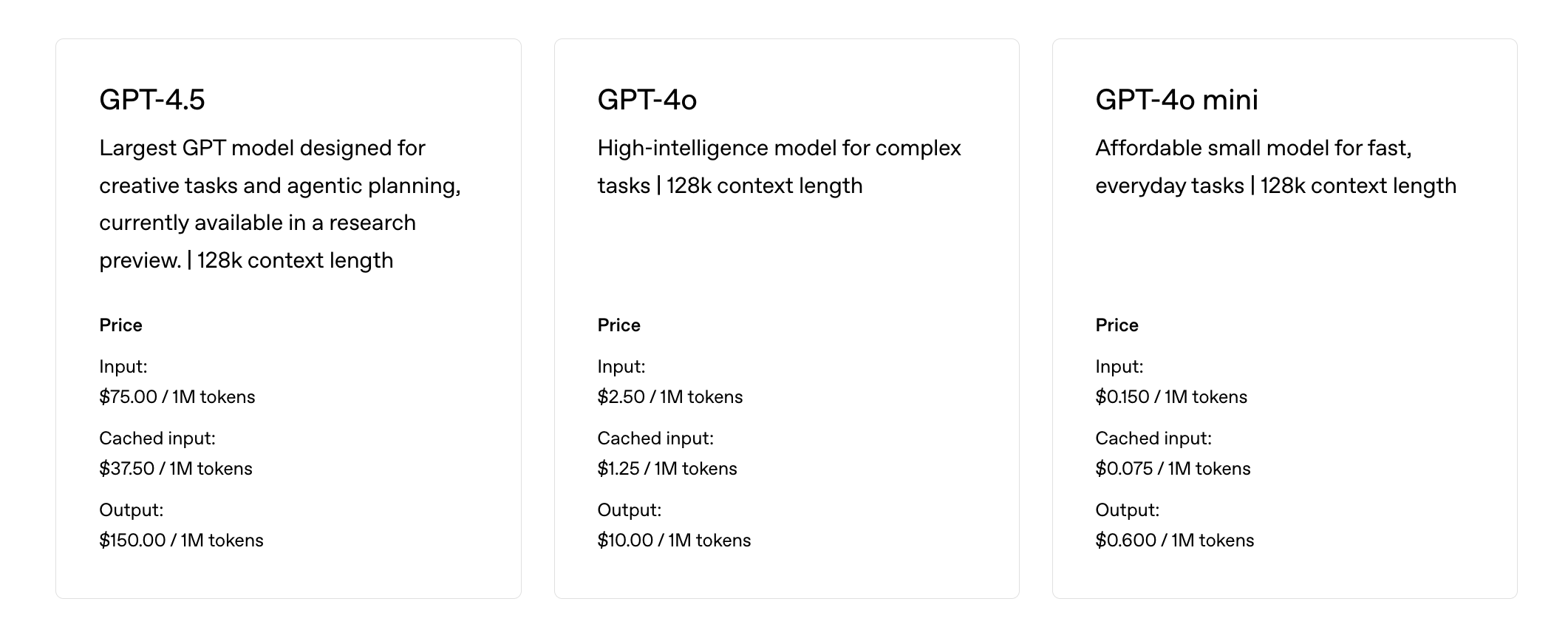Click the Cached input label in GPT-4o card
Image resolution: width=1568 pixels, height=630 pixels.
(x=655, y=438)
